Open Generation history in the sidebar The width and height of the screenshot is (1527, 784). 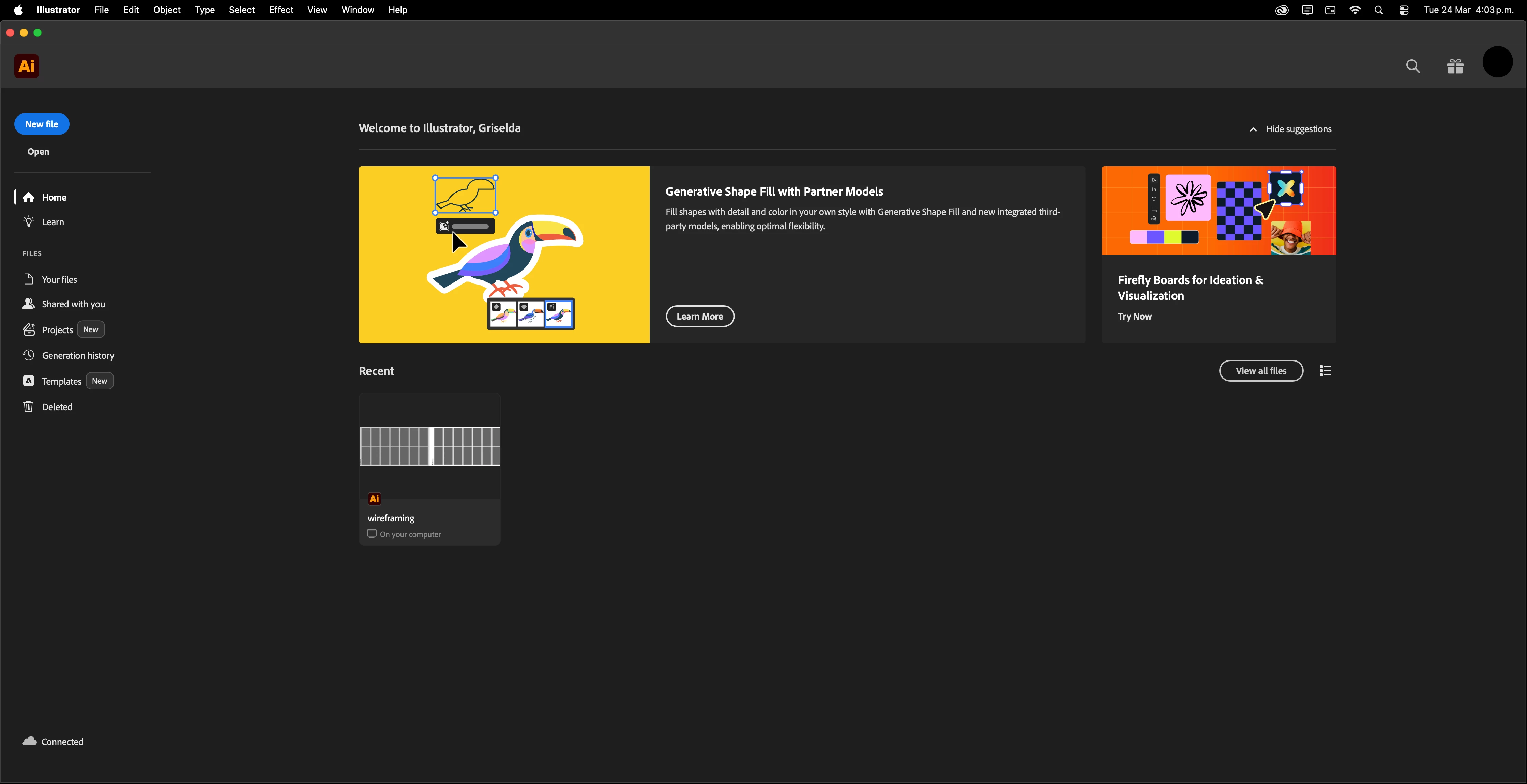(x=78, y=355)
